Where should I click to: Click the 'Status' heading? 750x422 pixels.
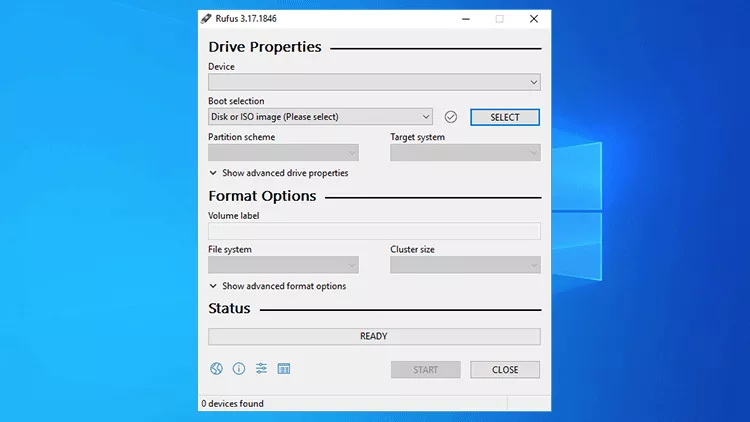coord(229,308)
